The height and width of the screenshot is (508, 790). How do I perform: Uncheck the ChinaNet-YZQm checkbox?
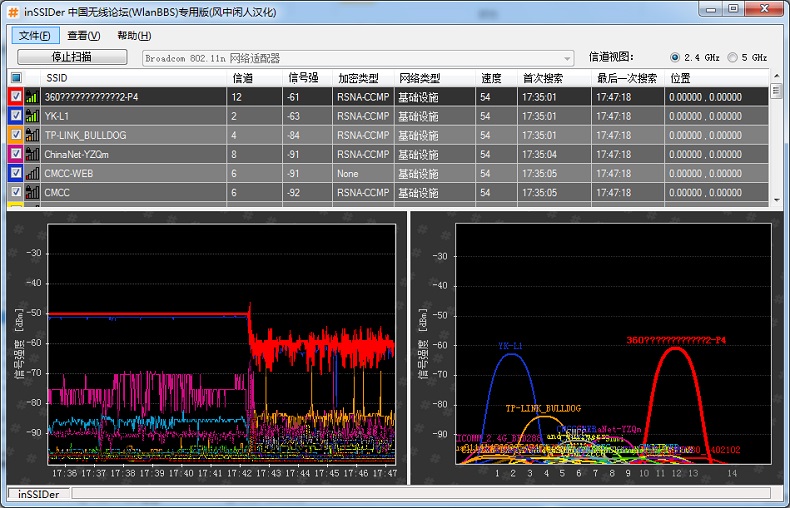(15, 154)
